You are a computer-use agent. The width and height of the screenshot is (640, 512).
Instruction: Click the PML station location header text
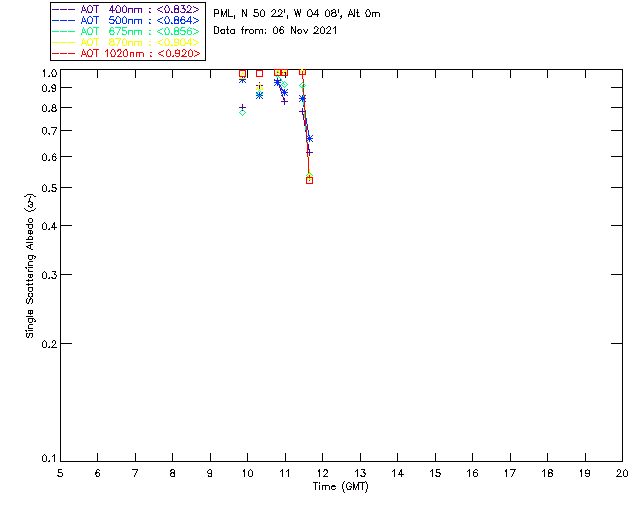coord(297,13)
